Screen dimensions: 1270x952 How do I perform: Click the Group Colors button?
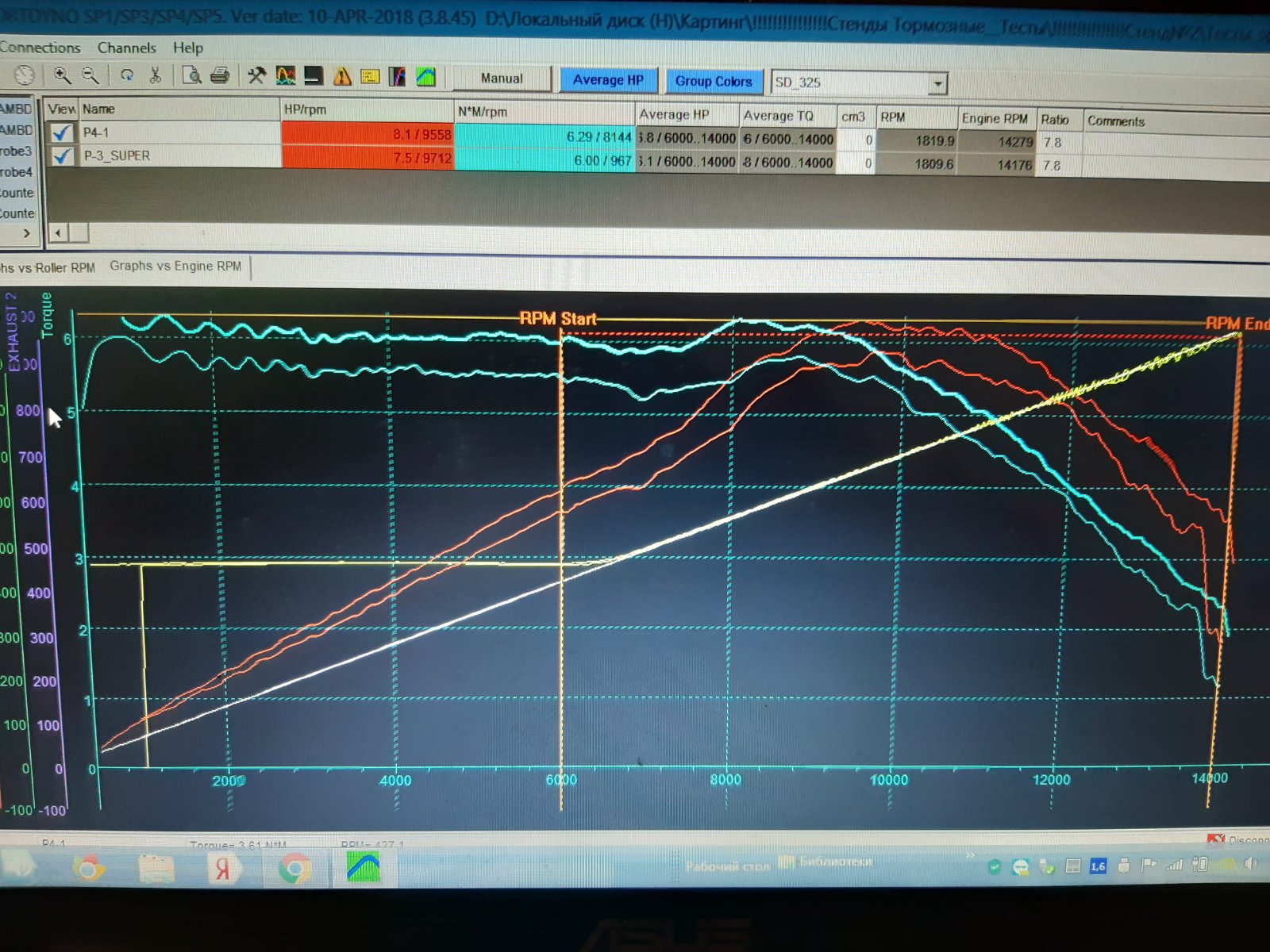pyautogui.click(x=714, y=81)
